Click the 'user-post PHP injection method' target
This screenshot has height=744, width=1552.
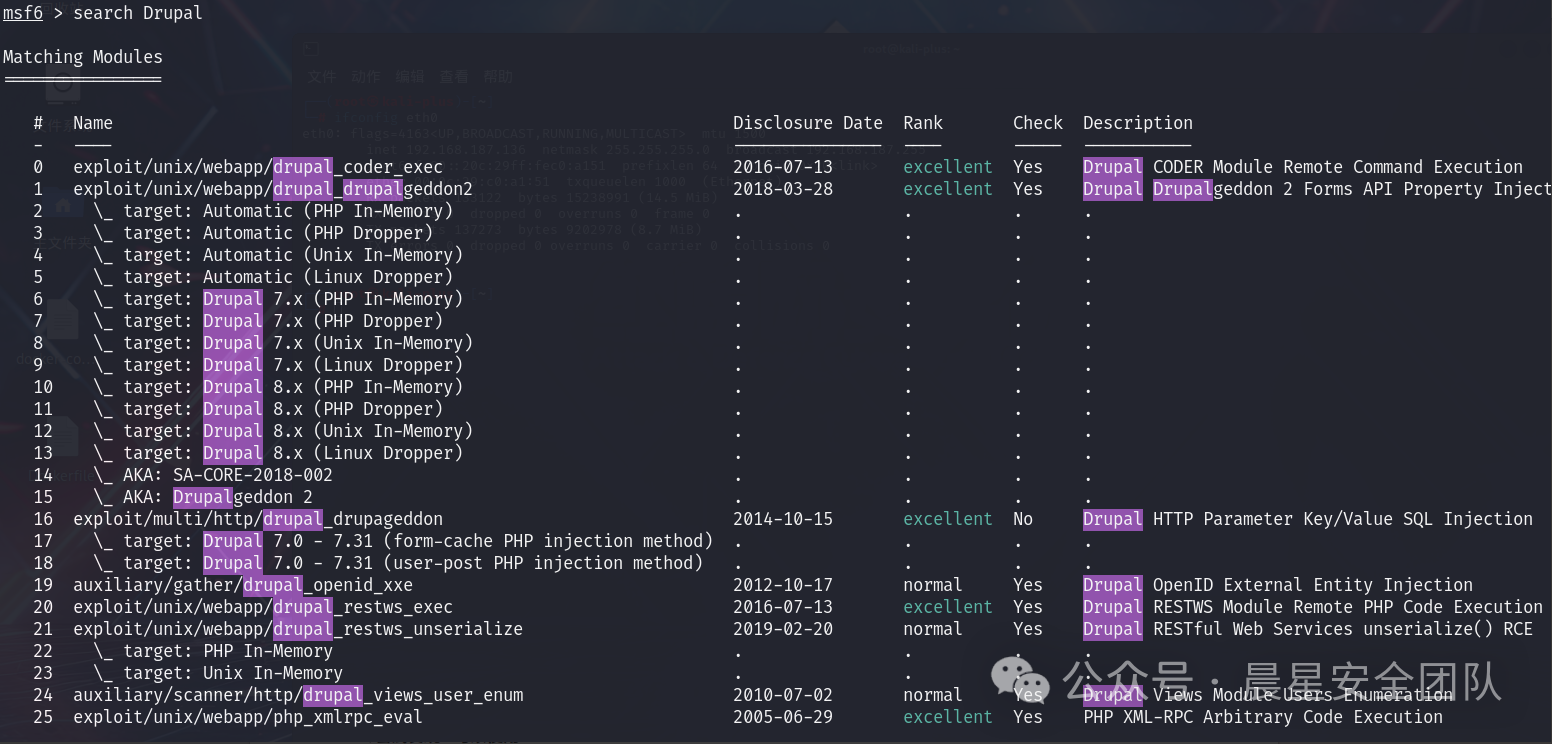pyautogui.click(x=398, y=563)
